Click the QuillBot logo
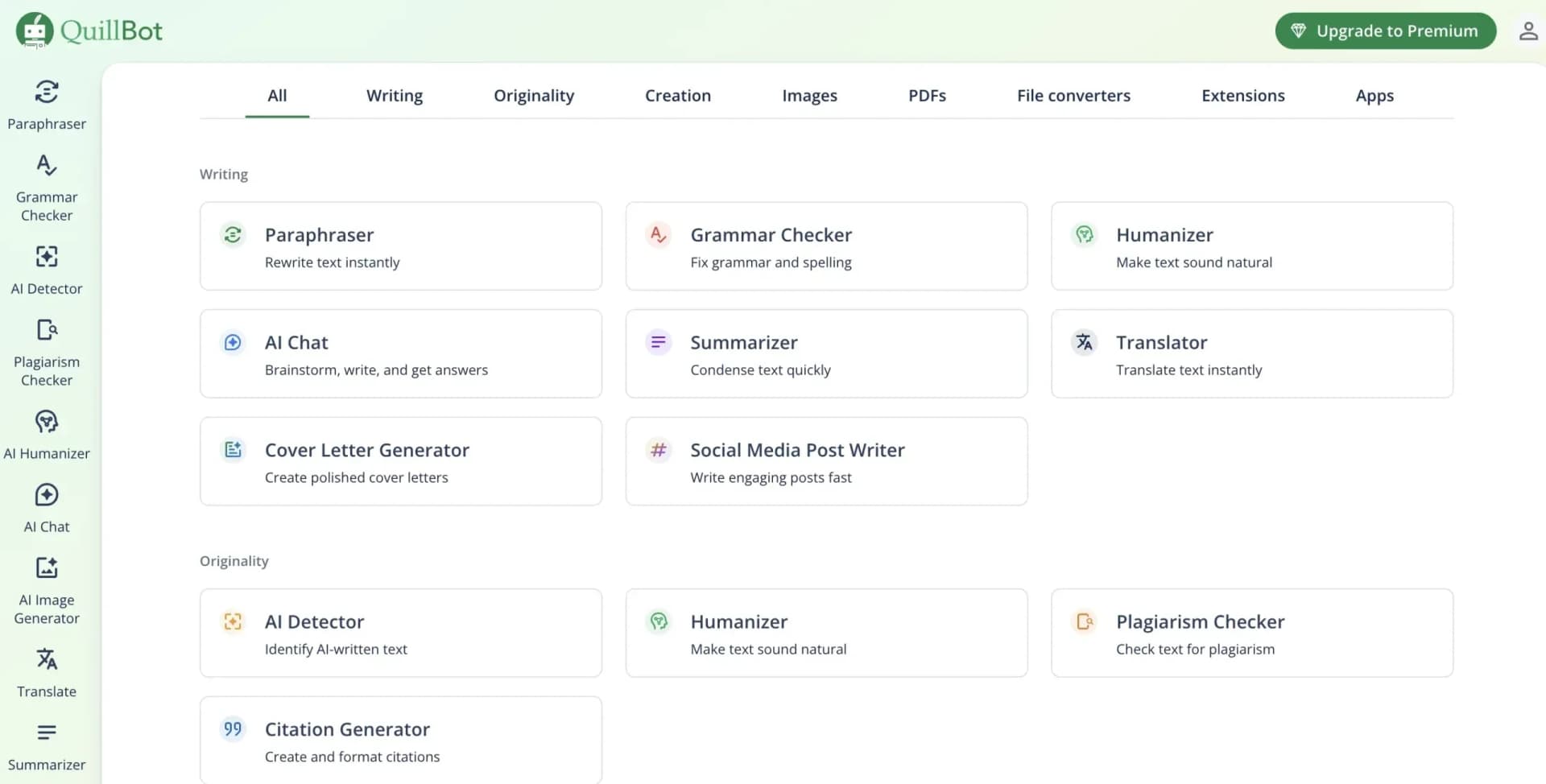Image resolution: width=1546 pixels, height=784 pixels. click(x=89, y=30)
